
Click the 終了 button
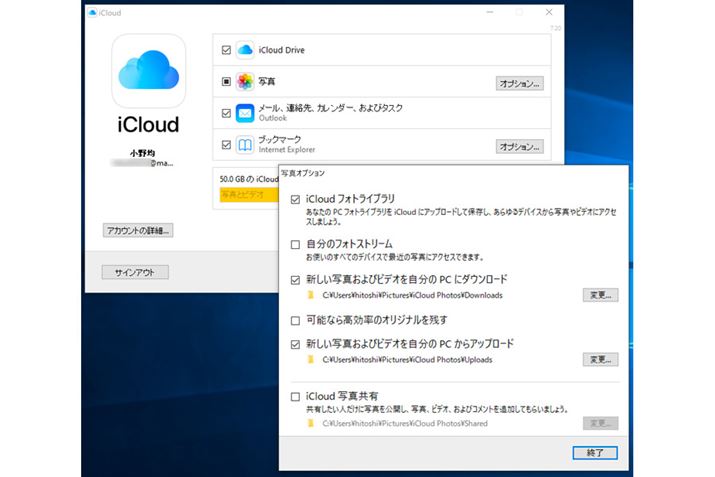point(595,452)
